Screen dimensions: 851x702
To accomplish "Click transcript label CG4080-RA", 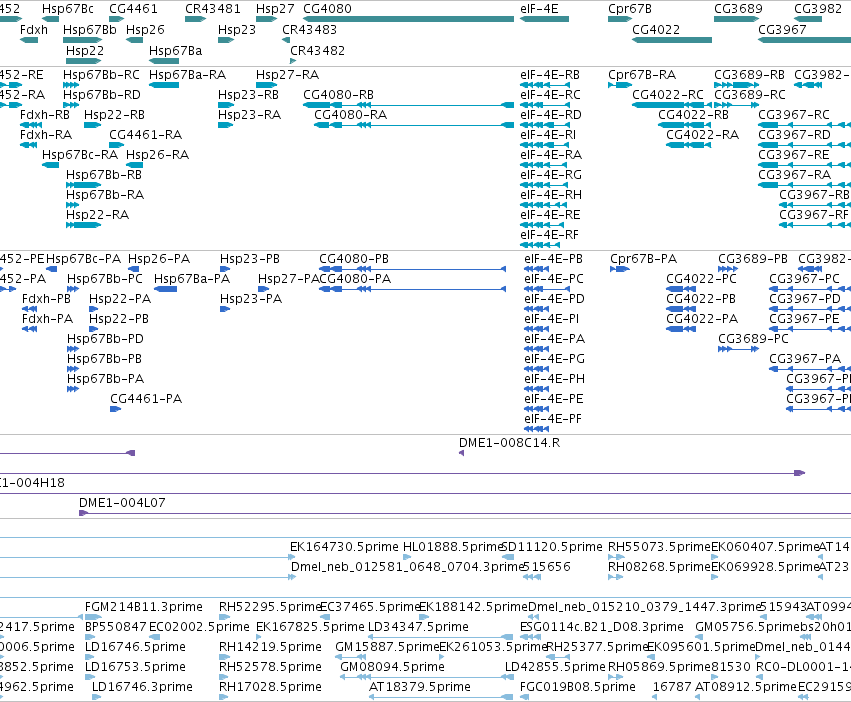I will [x=351, y=115].
